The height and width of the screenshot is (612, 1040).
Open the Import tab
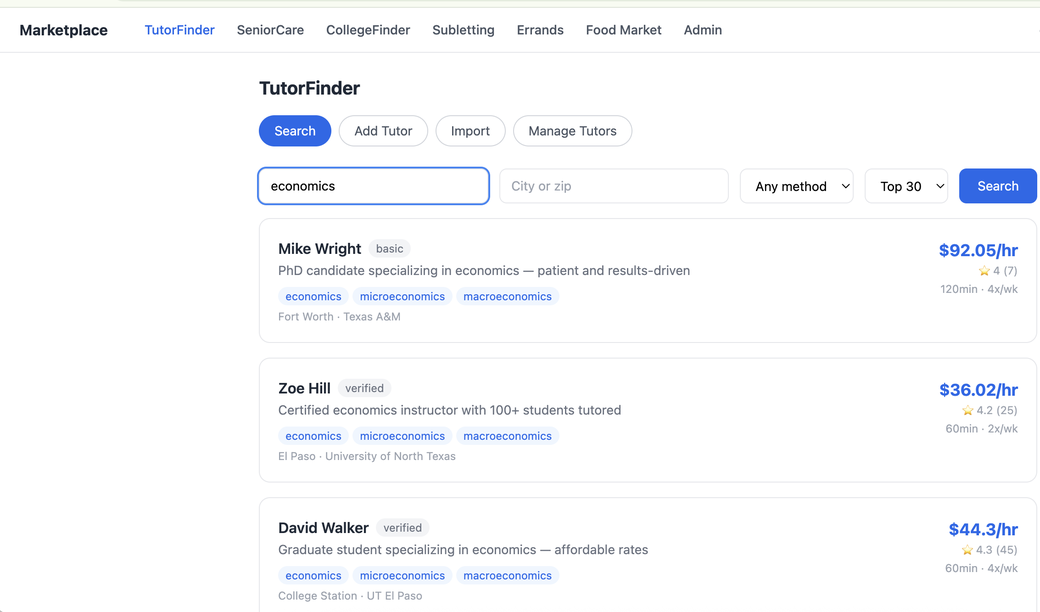pos(470,131)
